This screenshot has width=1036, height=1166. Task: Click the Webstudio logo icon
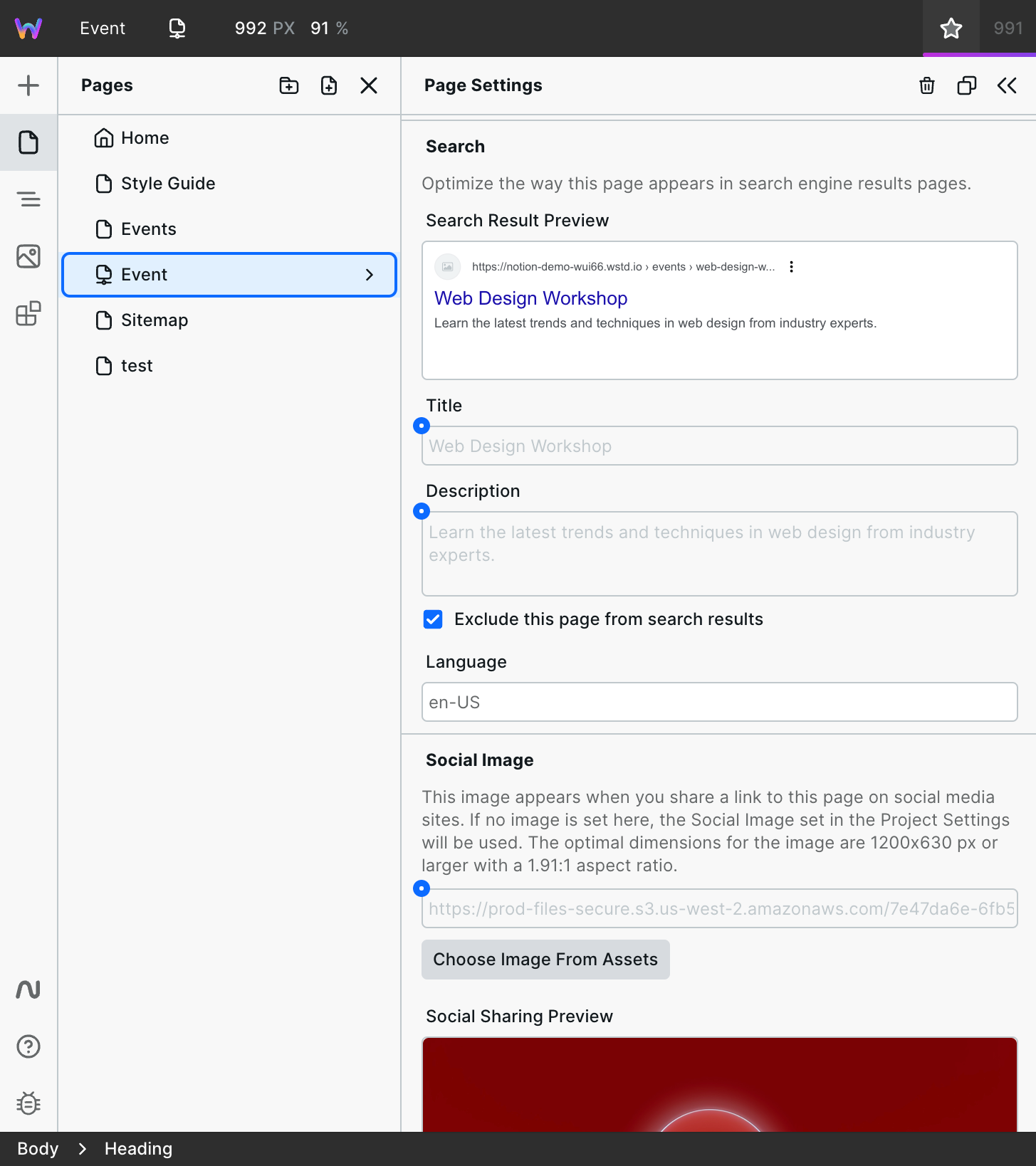coord(28,28)
